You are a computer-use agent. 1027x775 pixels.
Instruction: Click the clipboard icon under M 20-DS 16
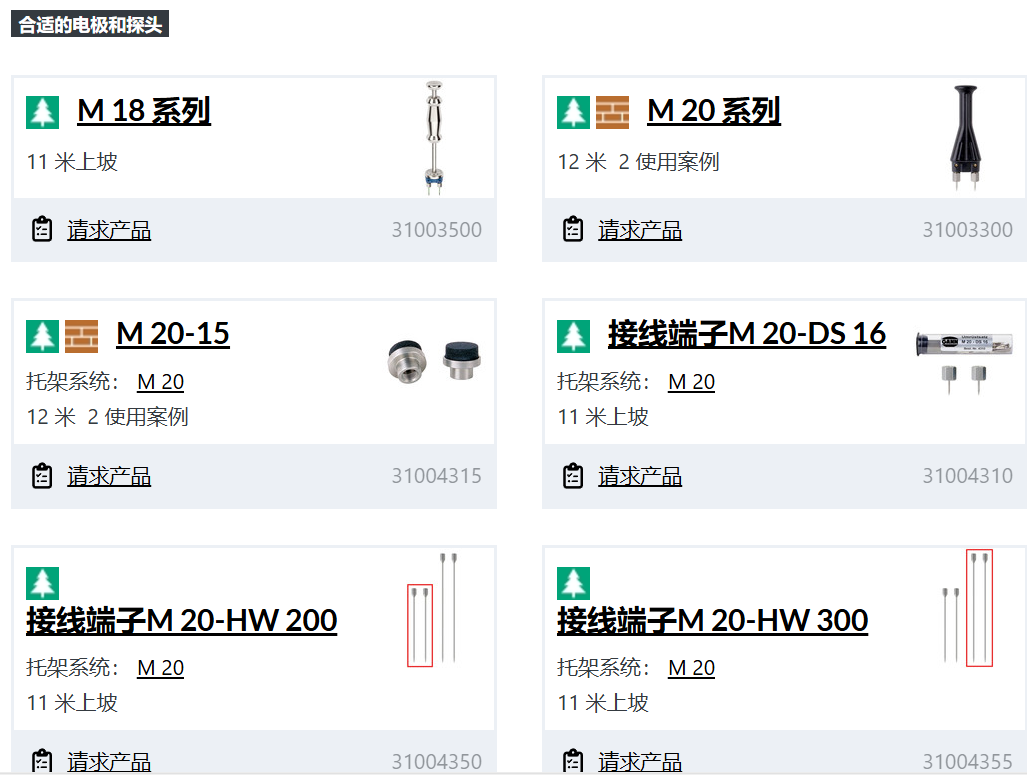[573, 476]
